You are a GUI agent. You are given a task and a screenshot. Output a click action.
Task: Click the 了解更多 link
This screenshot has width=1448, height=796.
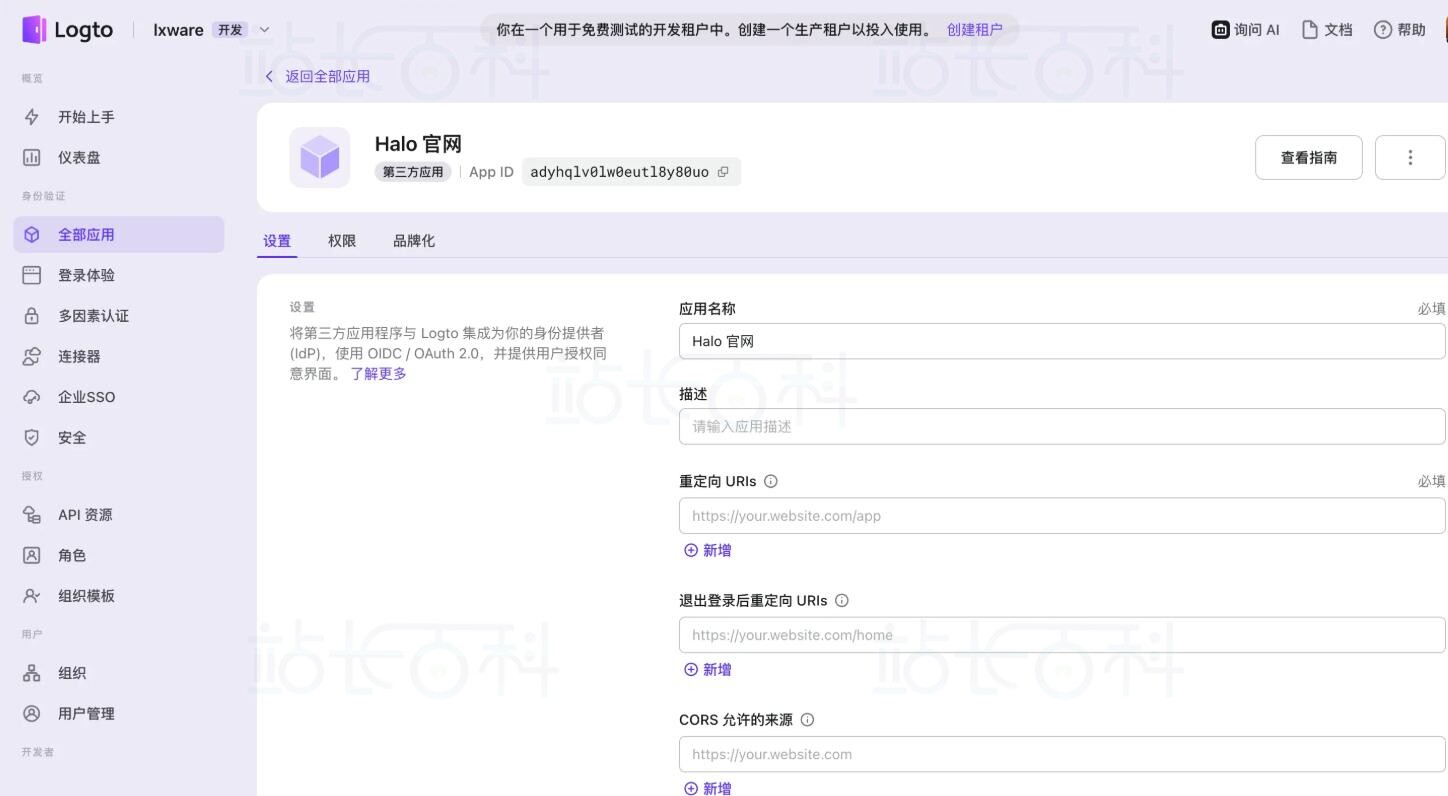[x=378, y=374]
